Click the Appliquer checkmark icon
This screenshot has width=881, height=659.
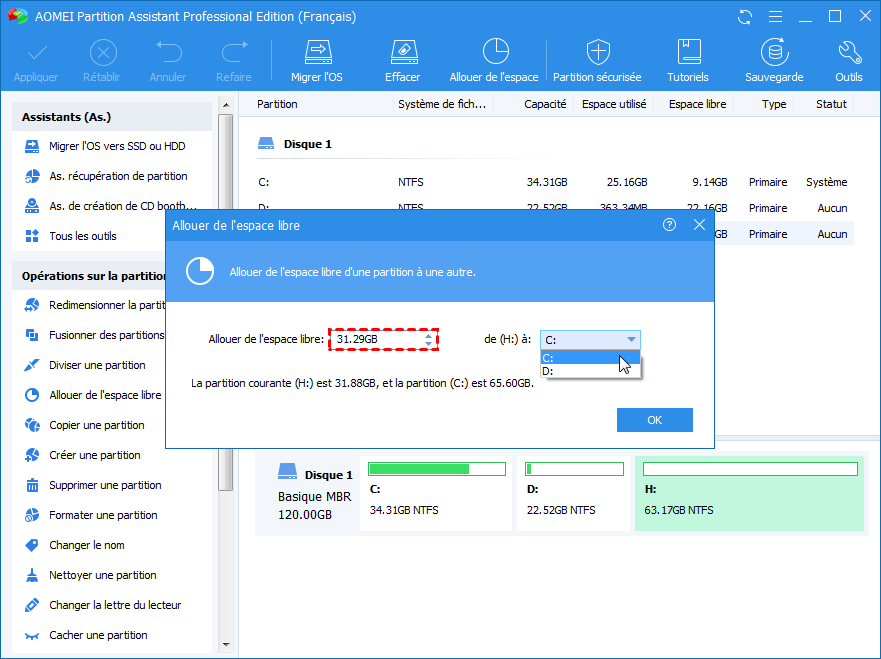[37, 53]
